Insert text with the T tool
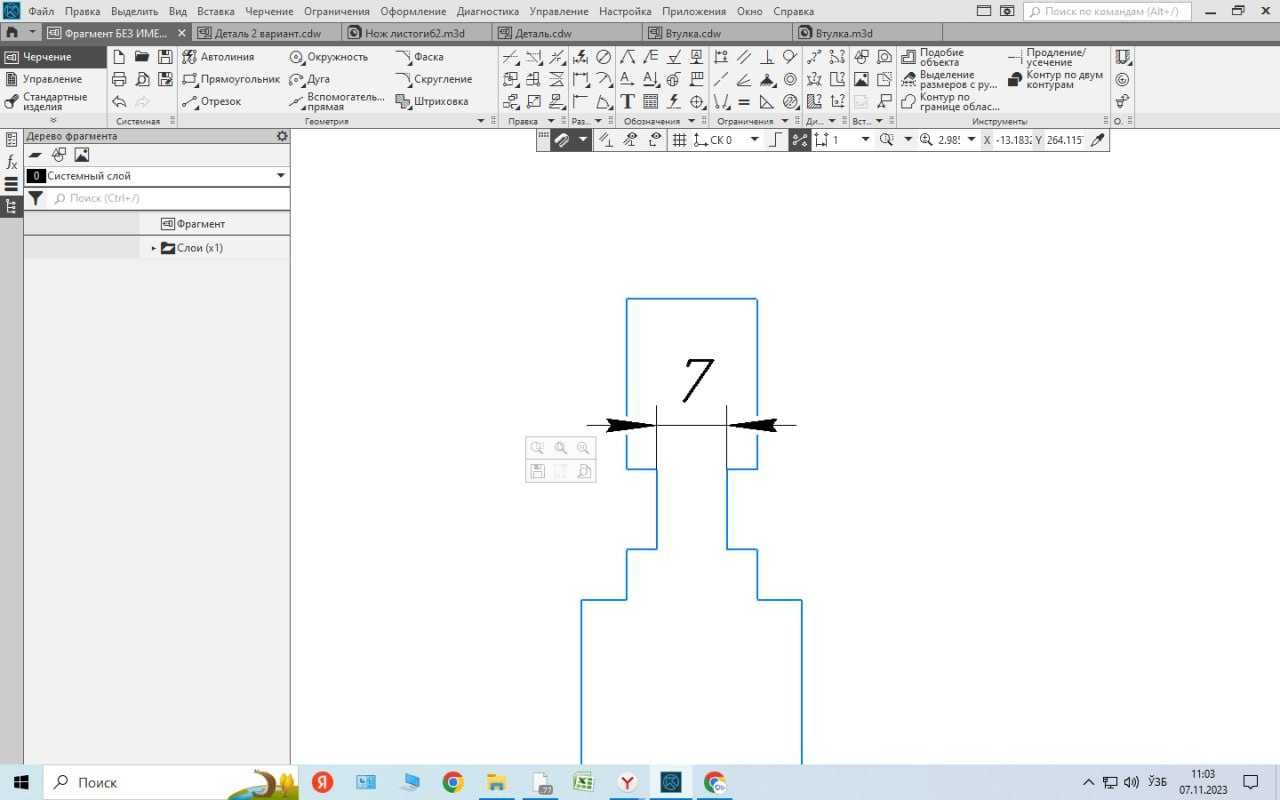This screenshot has height=800, width=1280. pos(627,101)
